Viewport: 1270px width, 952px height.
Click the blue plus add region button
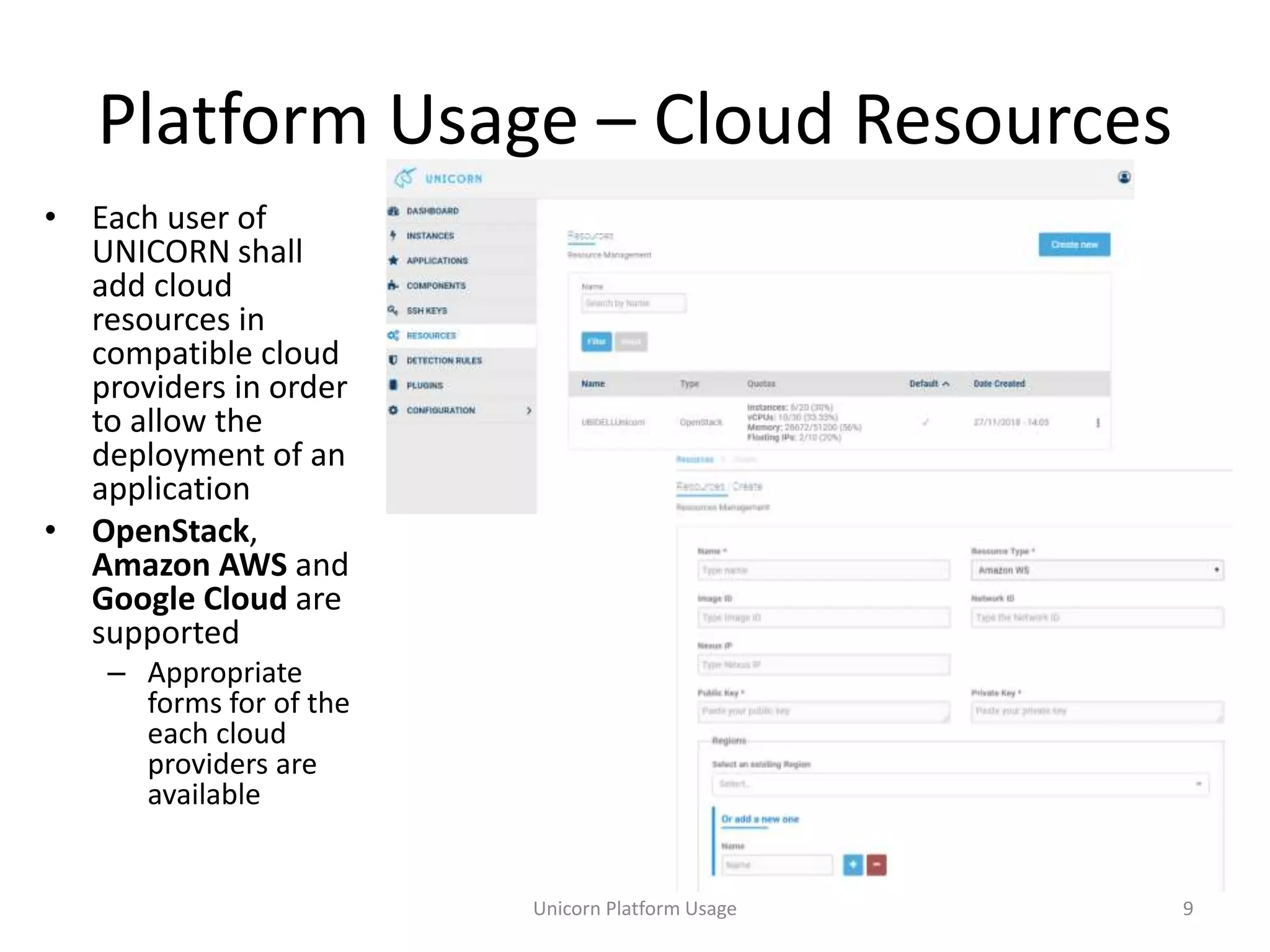pyautogui.click(x=853, y=865)
